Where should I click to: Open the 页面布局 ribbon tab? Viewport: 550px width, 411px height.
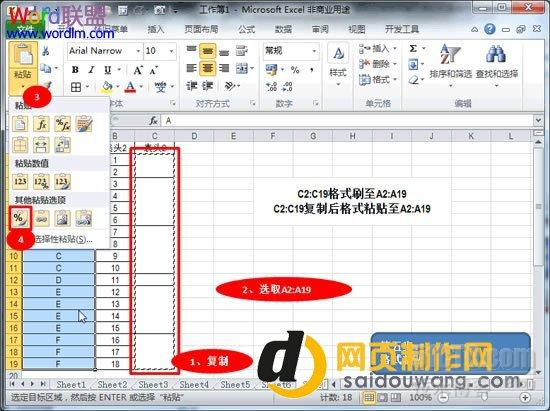pyautogui.click(x=201, y=29)
